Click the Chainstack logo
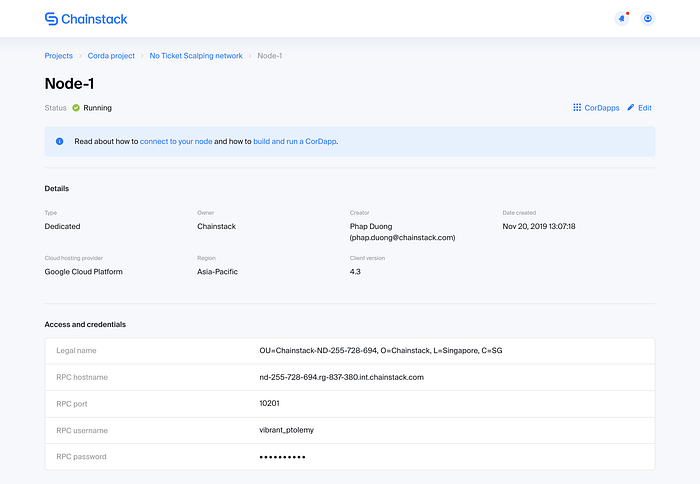 86,19
